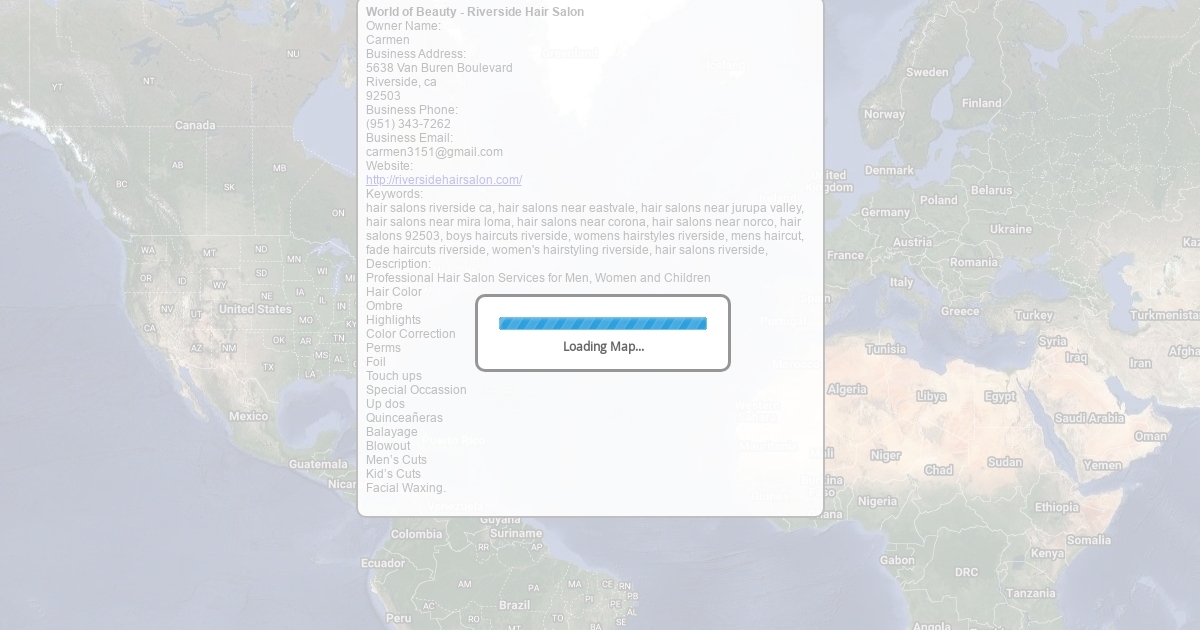Screen dimensions: 1200x630
Task: Select the 'Loading Map...' status text
Action: [x=603, y=347]
